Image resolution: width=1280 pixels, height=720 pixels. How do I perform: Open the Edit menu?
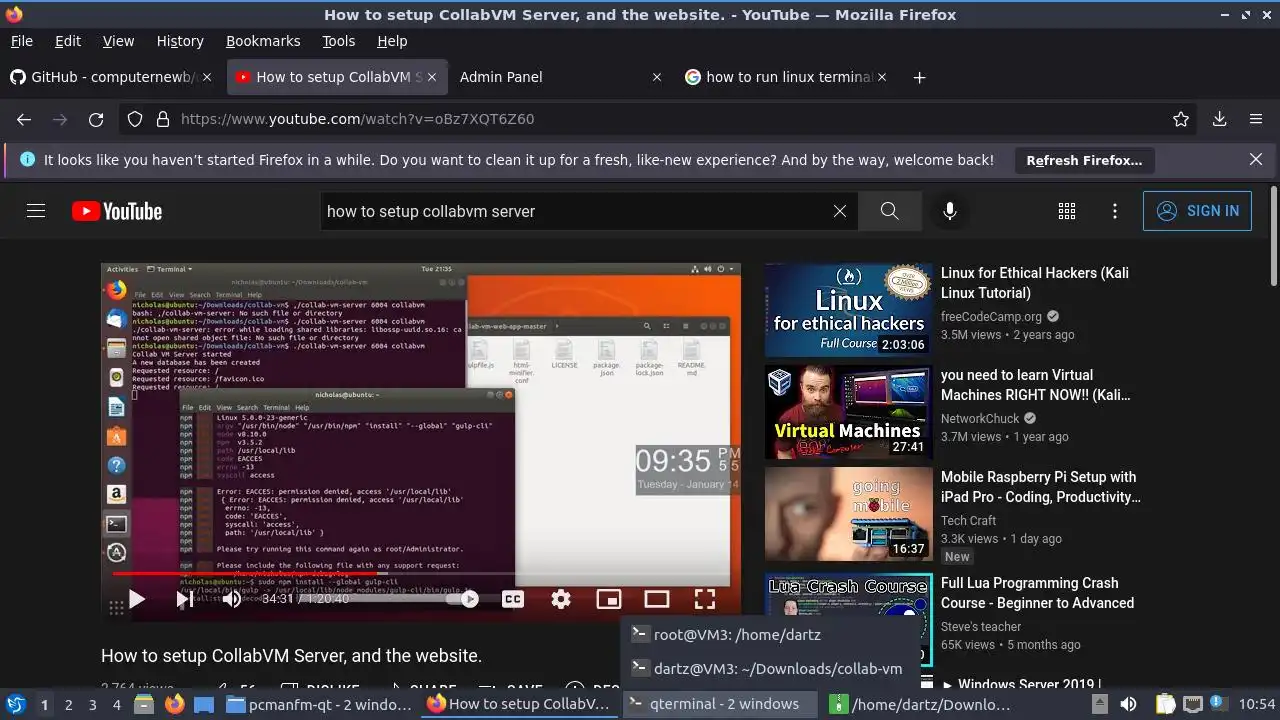pos(68,41)
